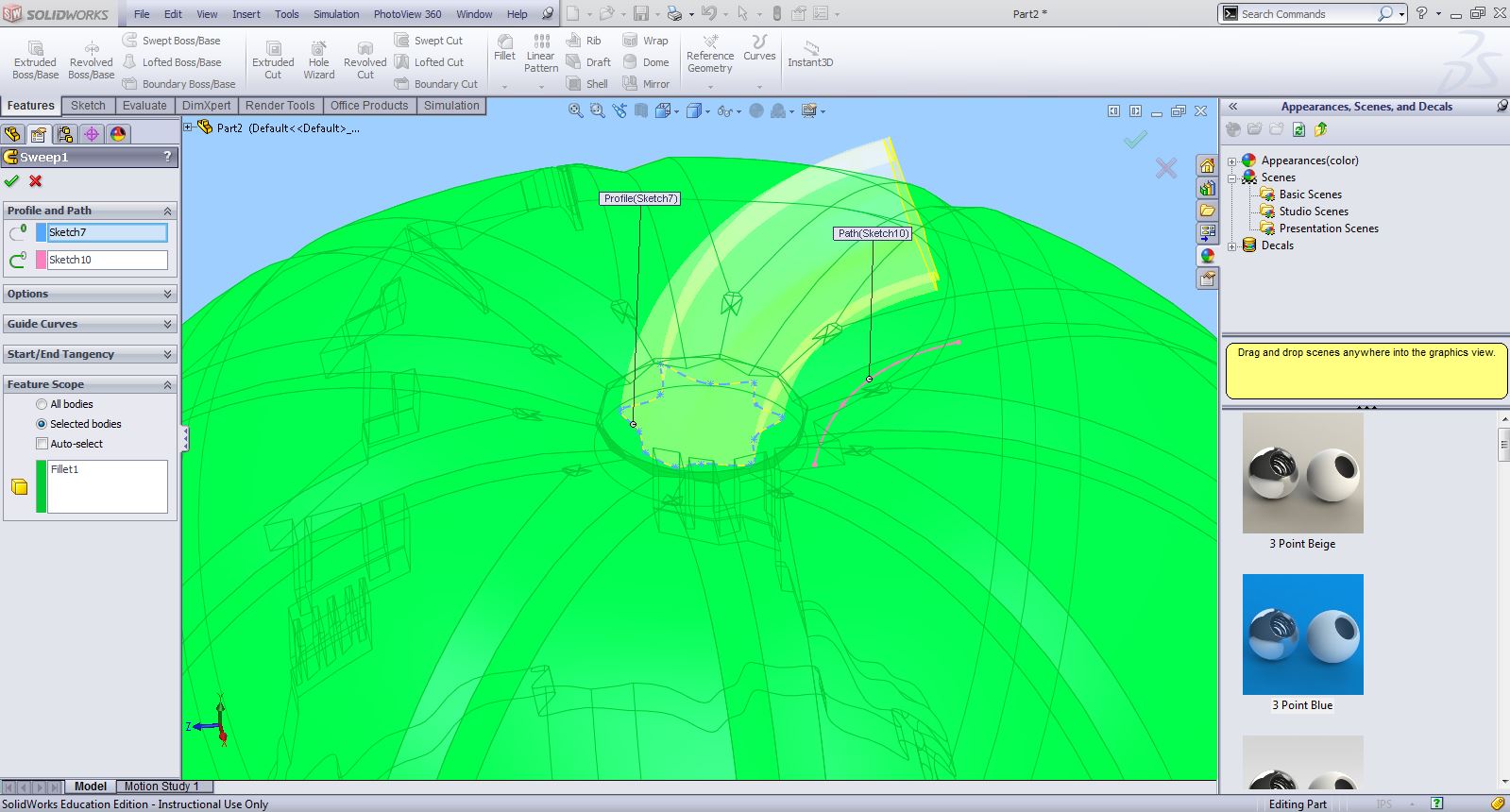This screenshot has height=812, width=1510.
Task: Open the PhotoView 360 menu
Action: coord(407,14)
